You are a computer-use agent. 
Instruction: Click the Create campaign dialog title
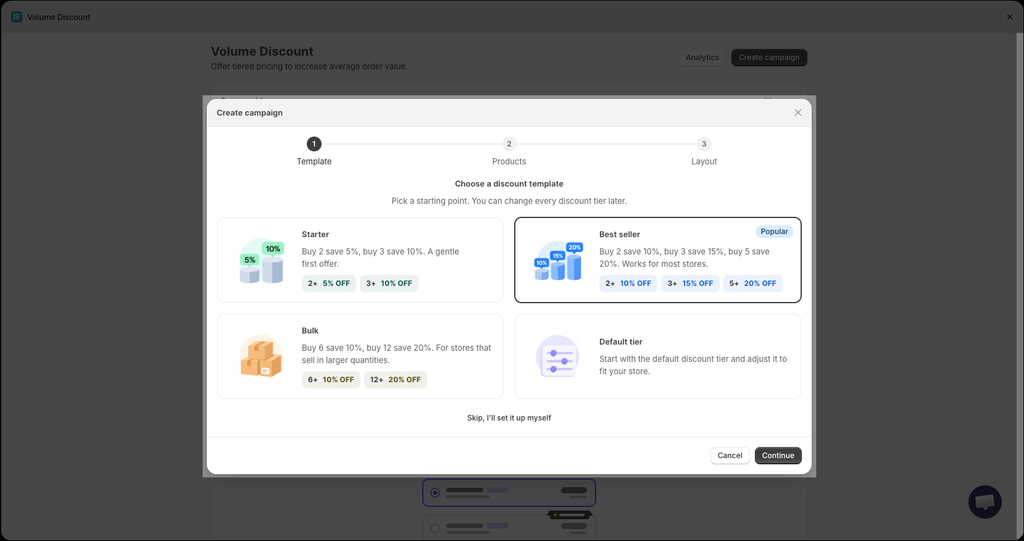coord(249,113)
